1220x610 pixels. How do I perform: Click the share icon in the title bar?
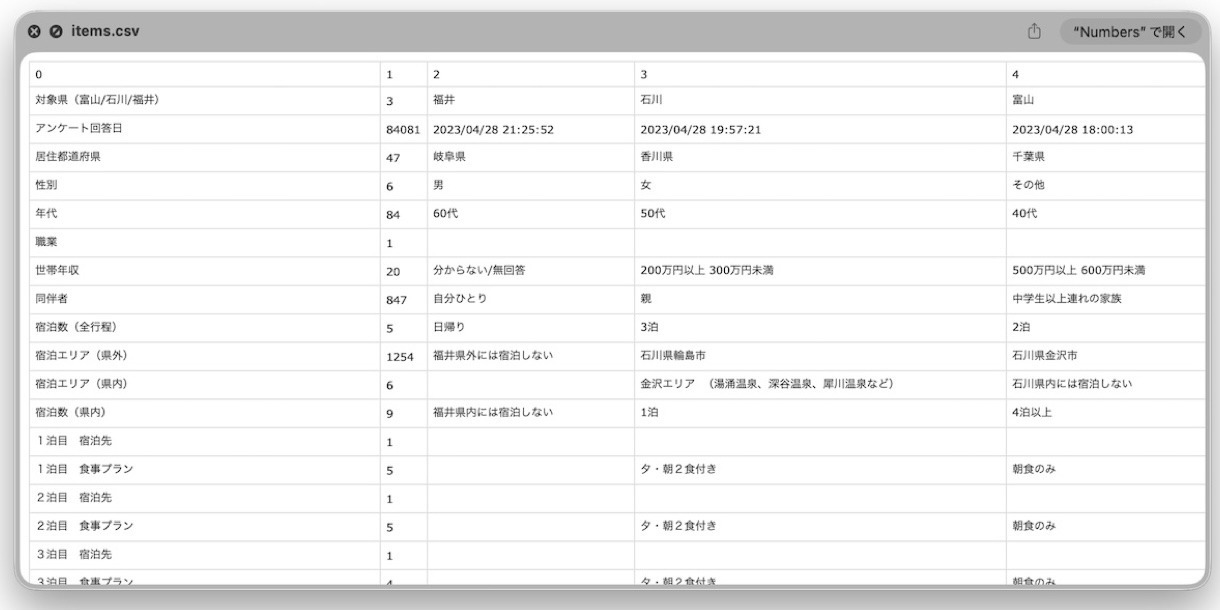click(1035, 31)
